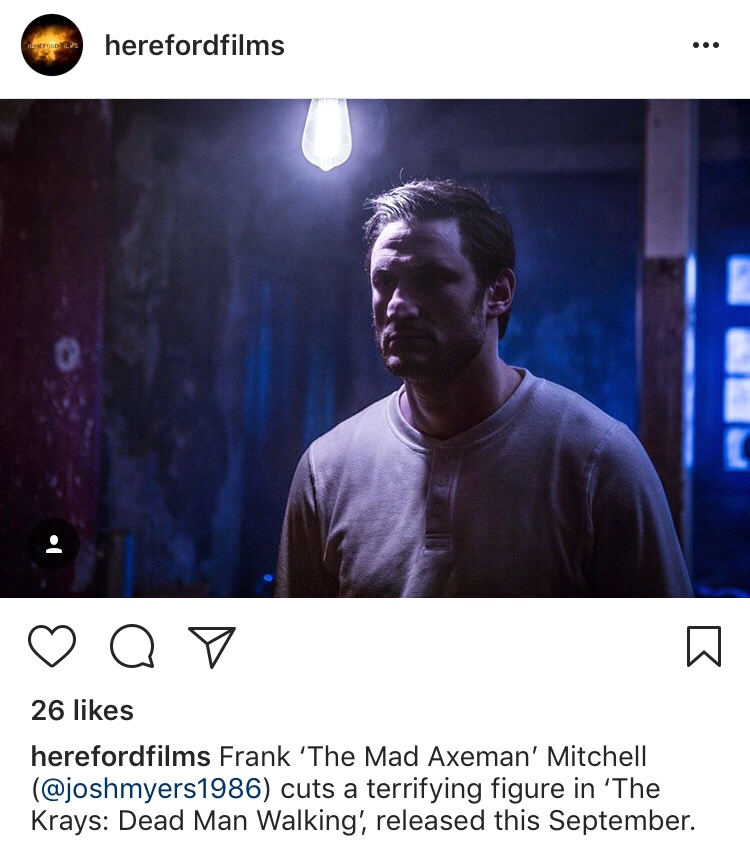
Task: Share the post using the paper plane icon
Action: pos(212,647)
